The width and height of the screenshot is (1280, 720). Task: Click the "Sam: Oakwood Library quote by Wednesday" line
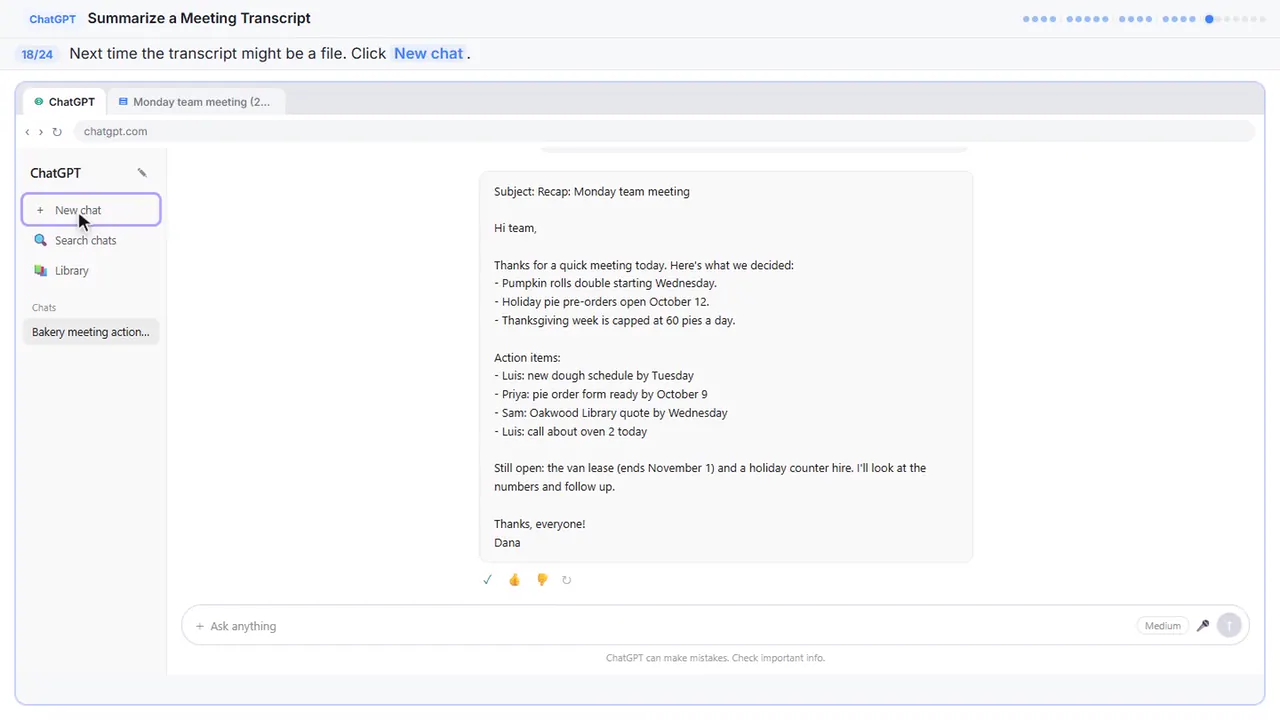coord(611,412)
